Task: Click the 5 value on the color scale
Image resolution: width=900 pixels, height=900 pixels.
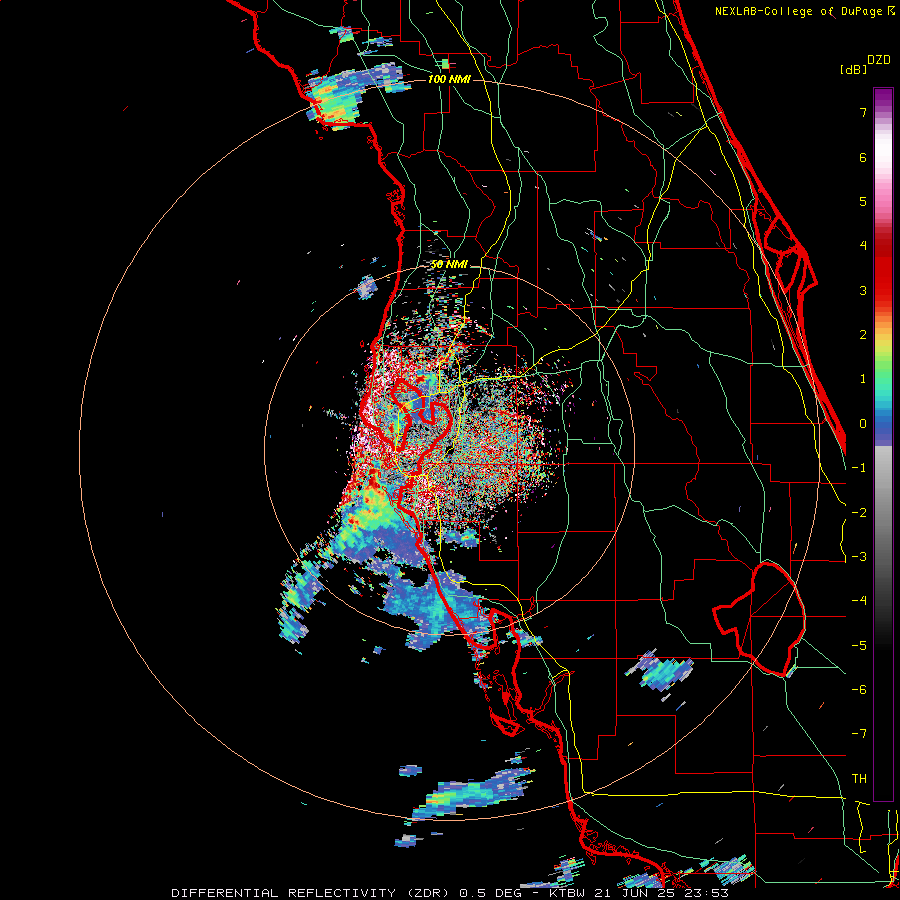Action: 863,201
